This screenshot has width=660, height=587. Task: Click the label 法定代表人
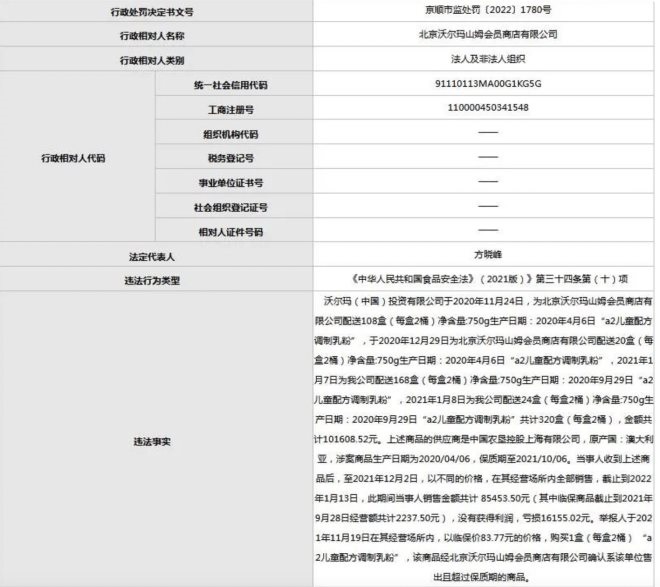point(152,257)
